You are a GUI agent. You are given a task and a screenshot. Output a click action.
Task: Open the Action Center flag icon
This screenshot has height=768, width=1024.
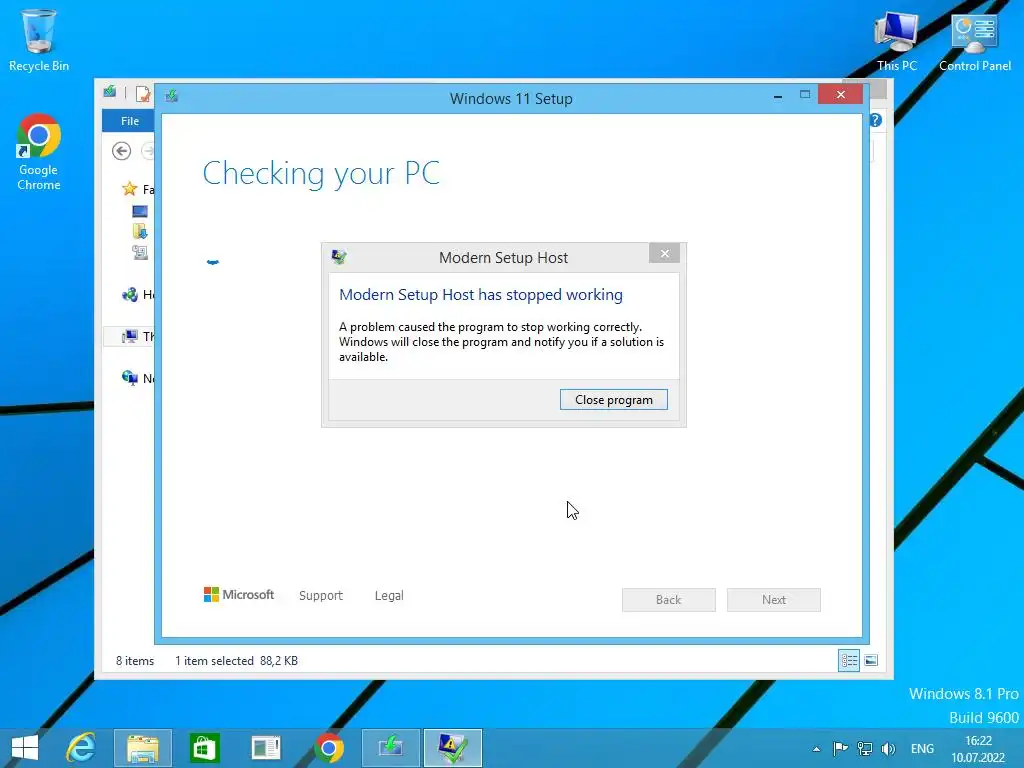[840, 748]
